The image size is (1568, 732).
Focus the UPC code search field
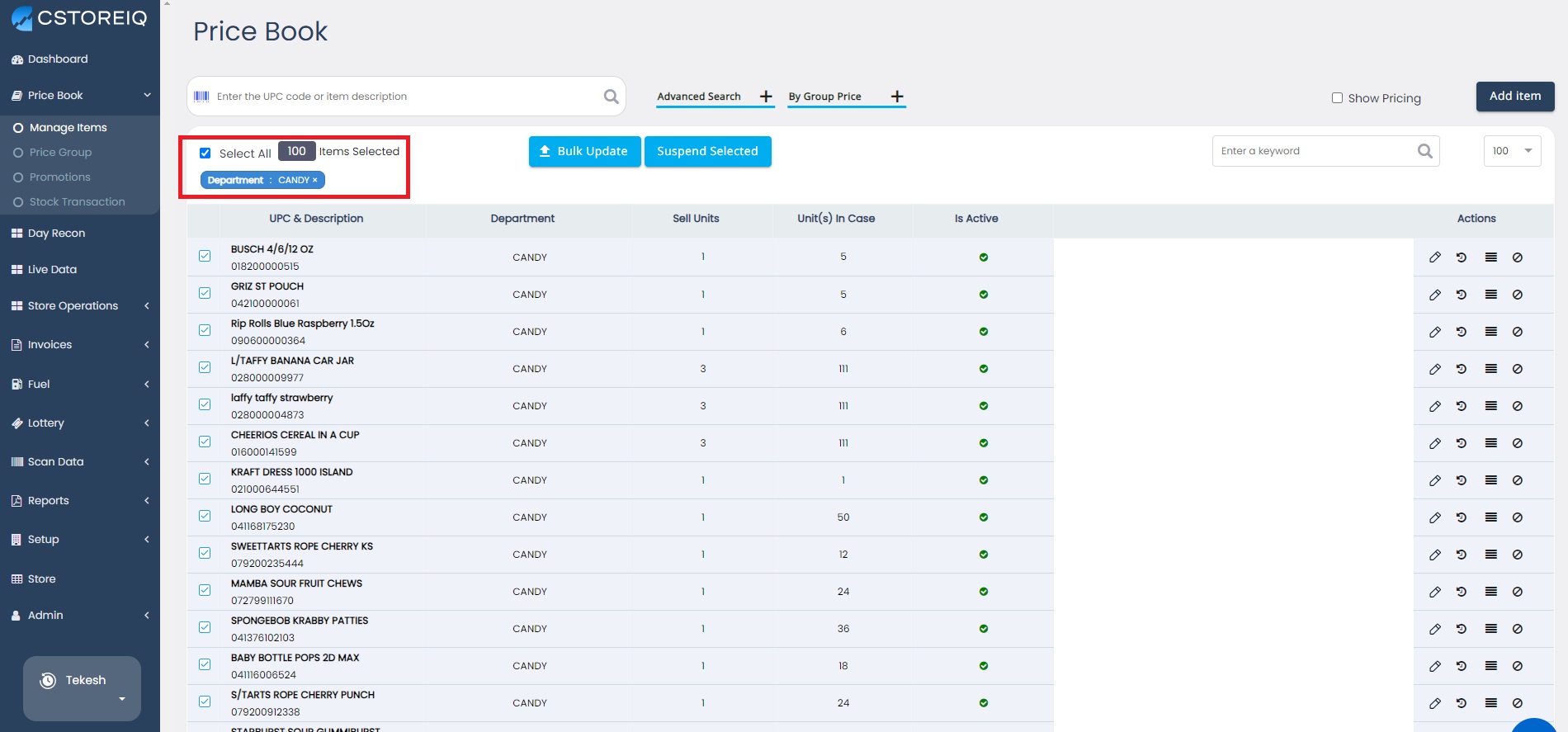pos(407,97)
